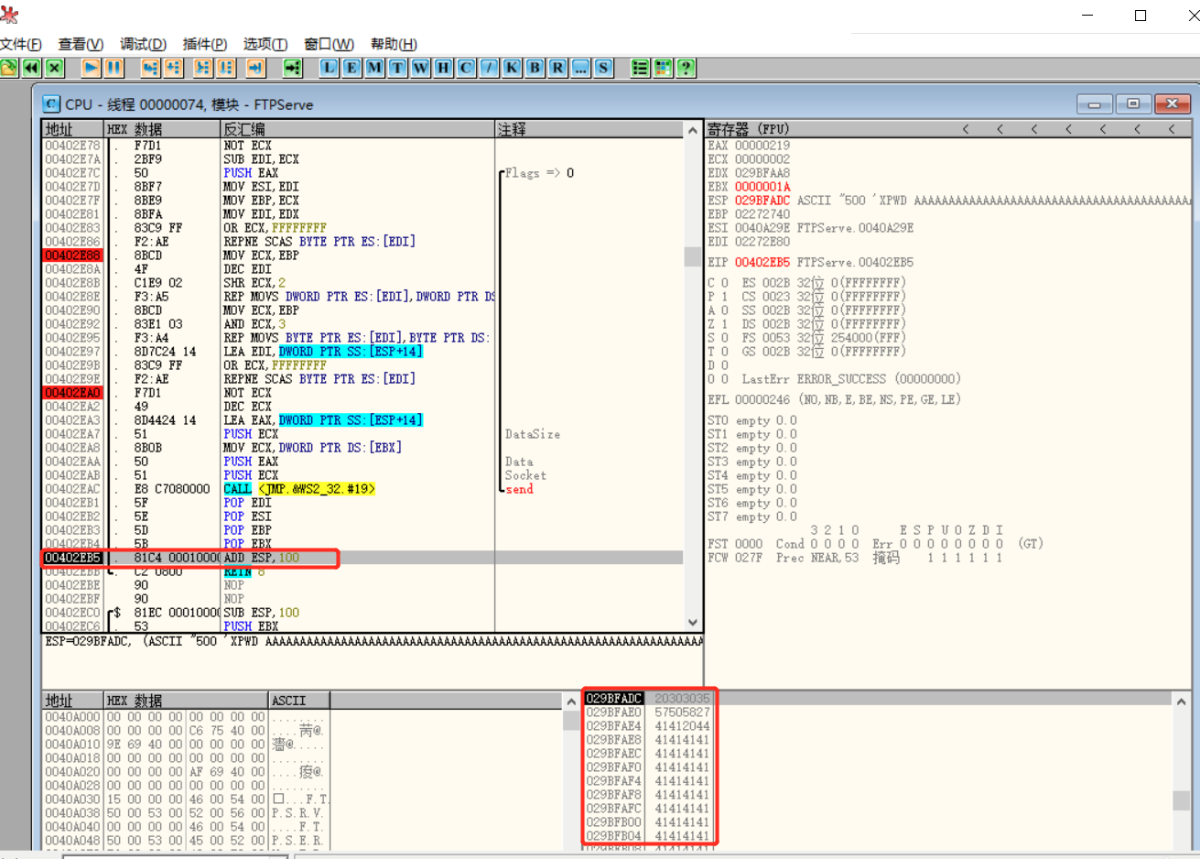Image resolution: width=1200 pixels, height=859 pixels.
Task: Click the Step into toolbar icon
Action: click(150, 68)
